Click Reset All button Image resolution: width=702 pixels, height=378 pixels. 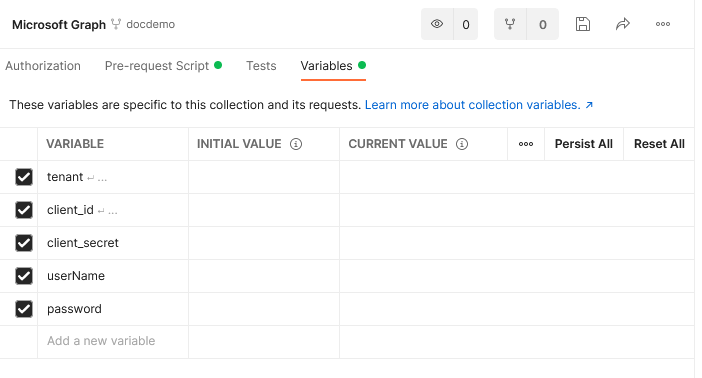(659, 144)
